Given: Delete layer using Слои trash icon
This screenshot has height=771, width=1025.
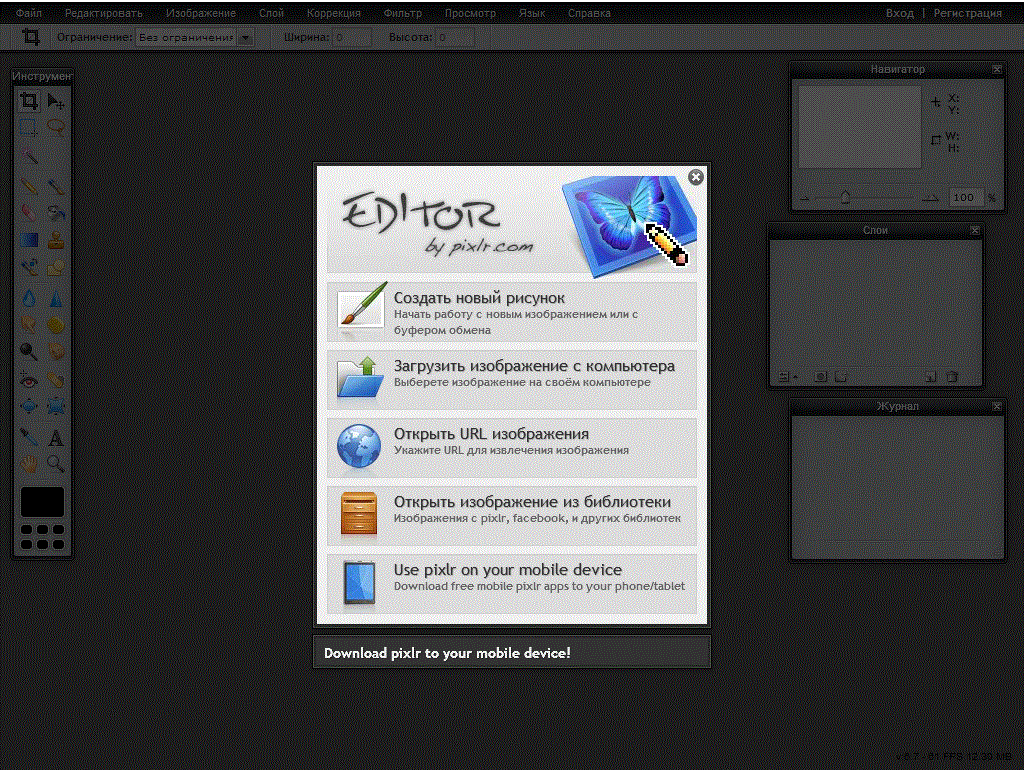Looking at the screenshot, I should 952,377.
